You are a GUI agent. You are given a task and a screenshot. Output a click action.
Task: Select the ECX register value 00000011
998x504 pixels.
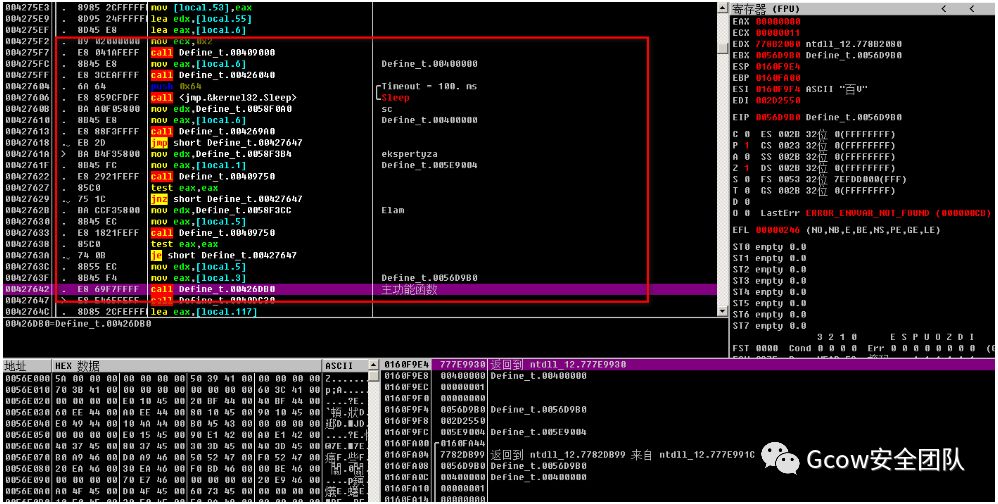point(778,32)
